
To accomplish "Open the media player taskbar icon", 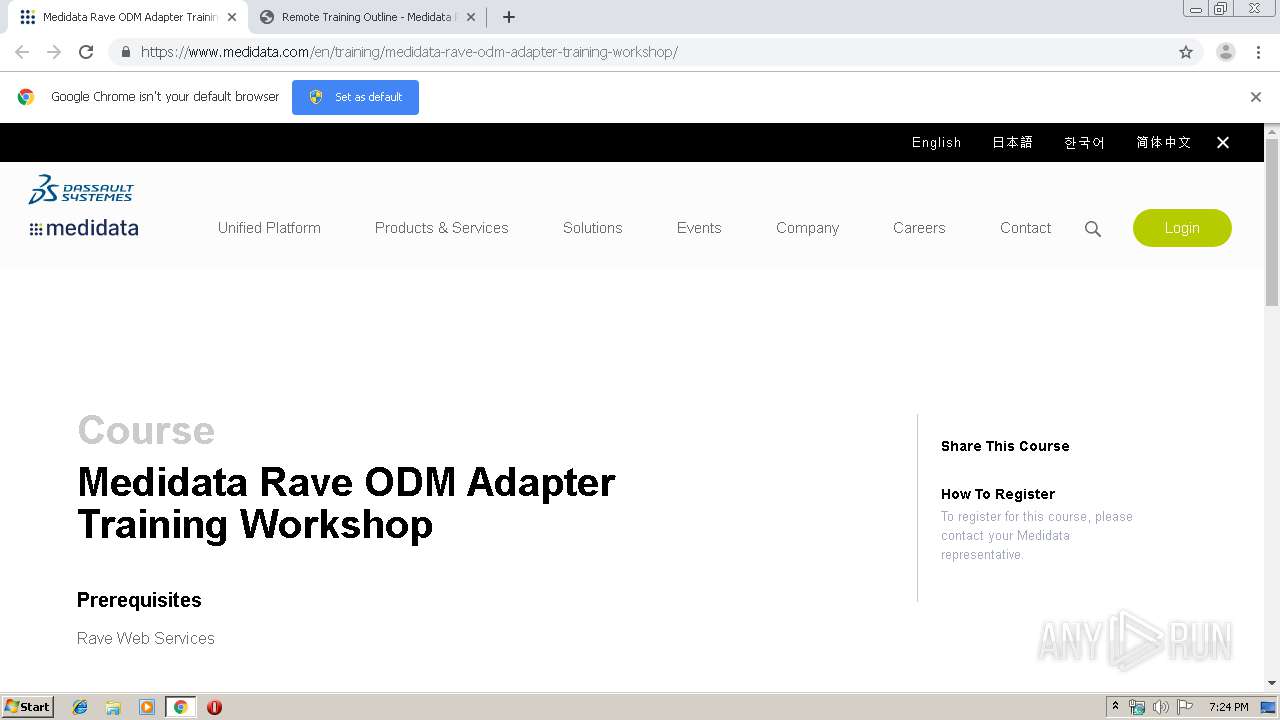I will click(147, 707).
